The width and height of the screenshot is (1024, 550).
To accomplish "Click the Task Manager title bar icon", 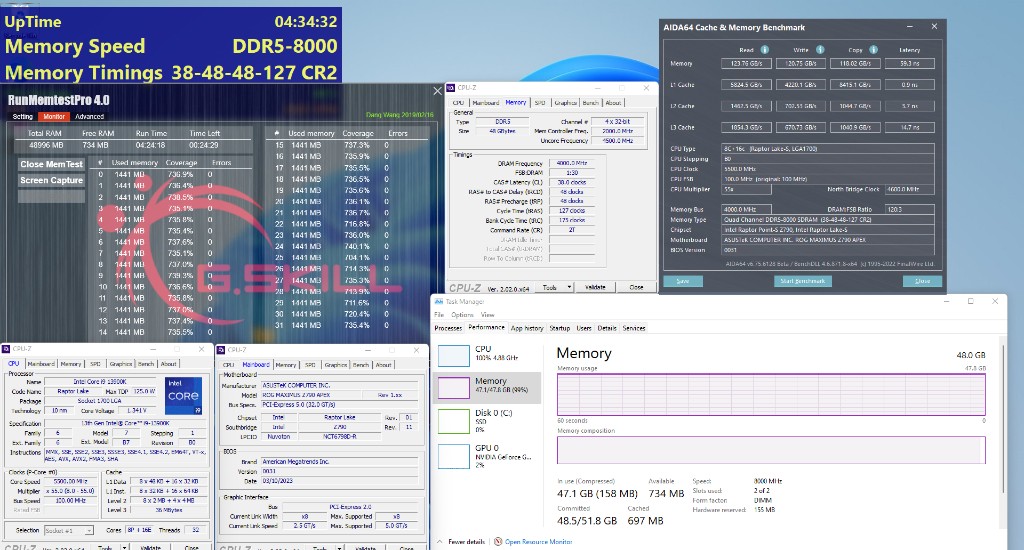I will tap(439, 302).
